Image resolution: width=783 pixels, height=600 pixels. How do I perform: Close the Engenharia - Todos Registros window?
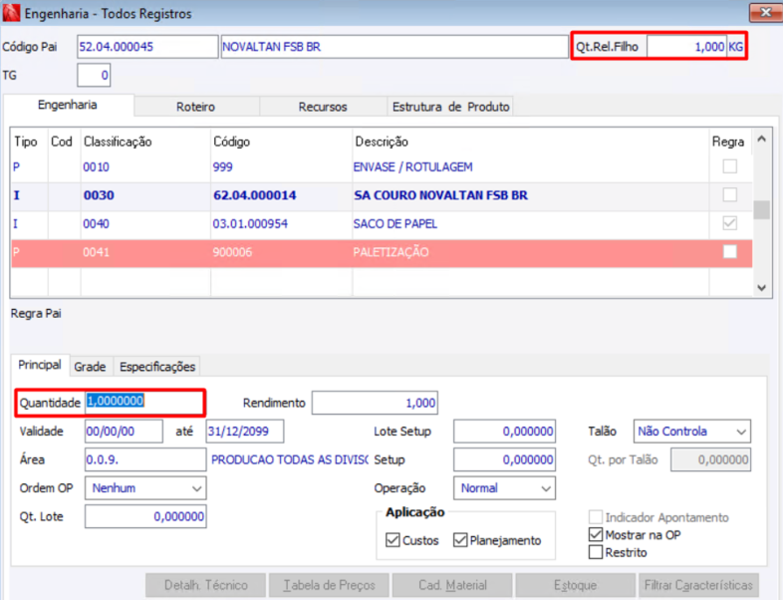[765, 12]
